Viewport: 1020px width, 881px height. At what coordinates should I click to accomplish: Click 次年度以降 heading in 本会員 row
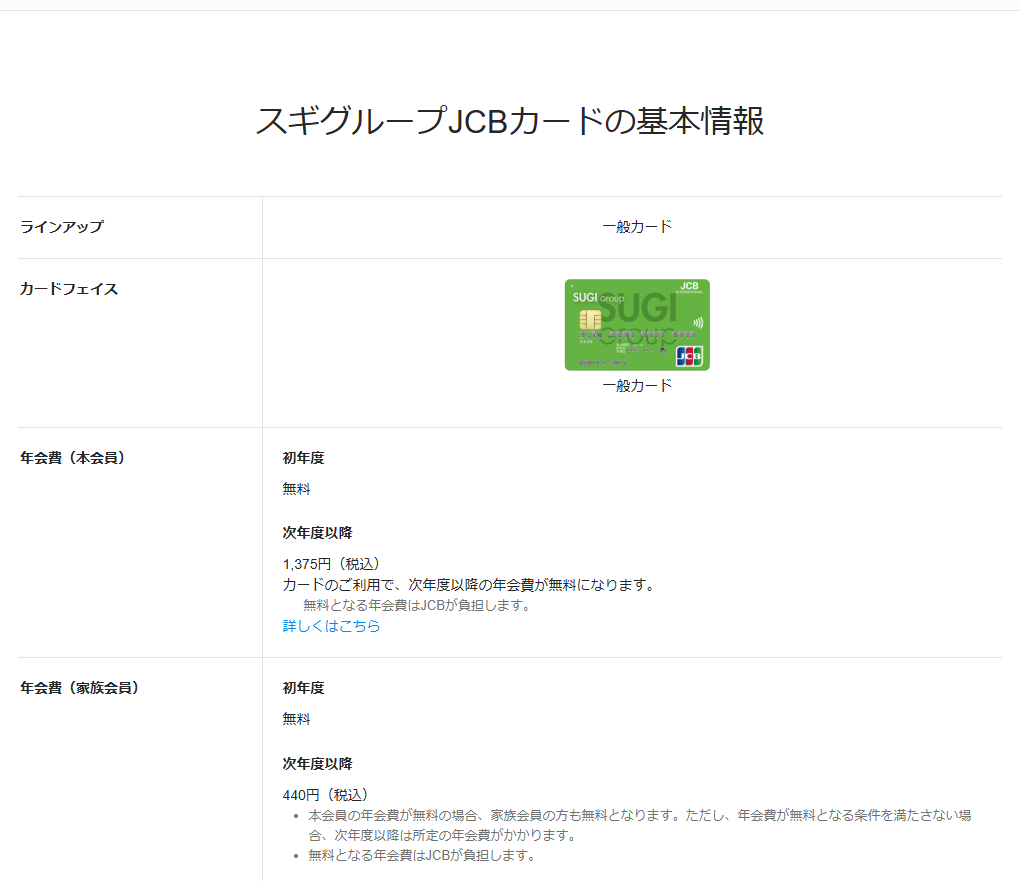(x=317, y=533)
